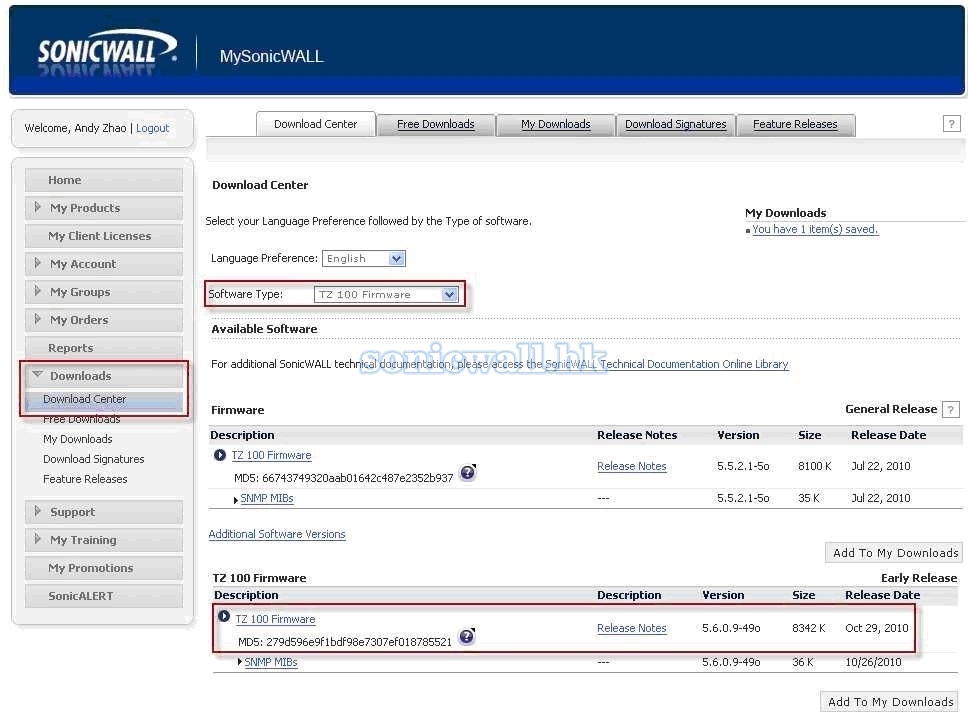Click version text 5.5.2.1-5o in firmware row
The width and height of the screenshot is (969, 715).
743,466
